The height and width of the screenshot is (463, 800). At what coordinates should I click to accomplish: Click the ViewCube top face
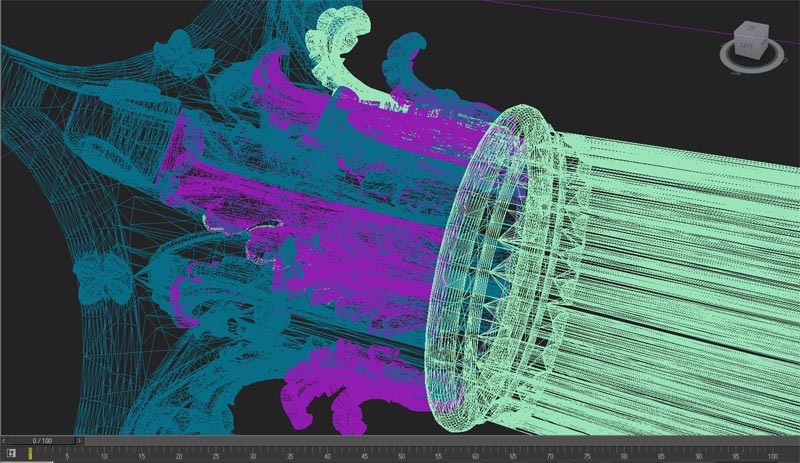[x=751, y=30]
